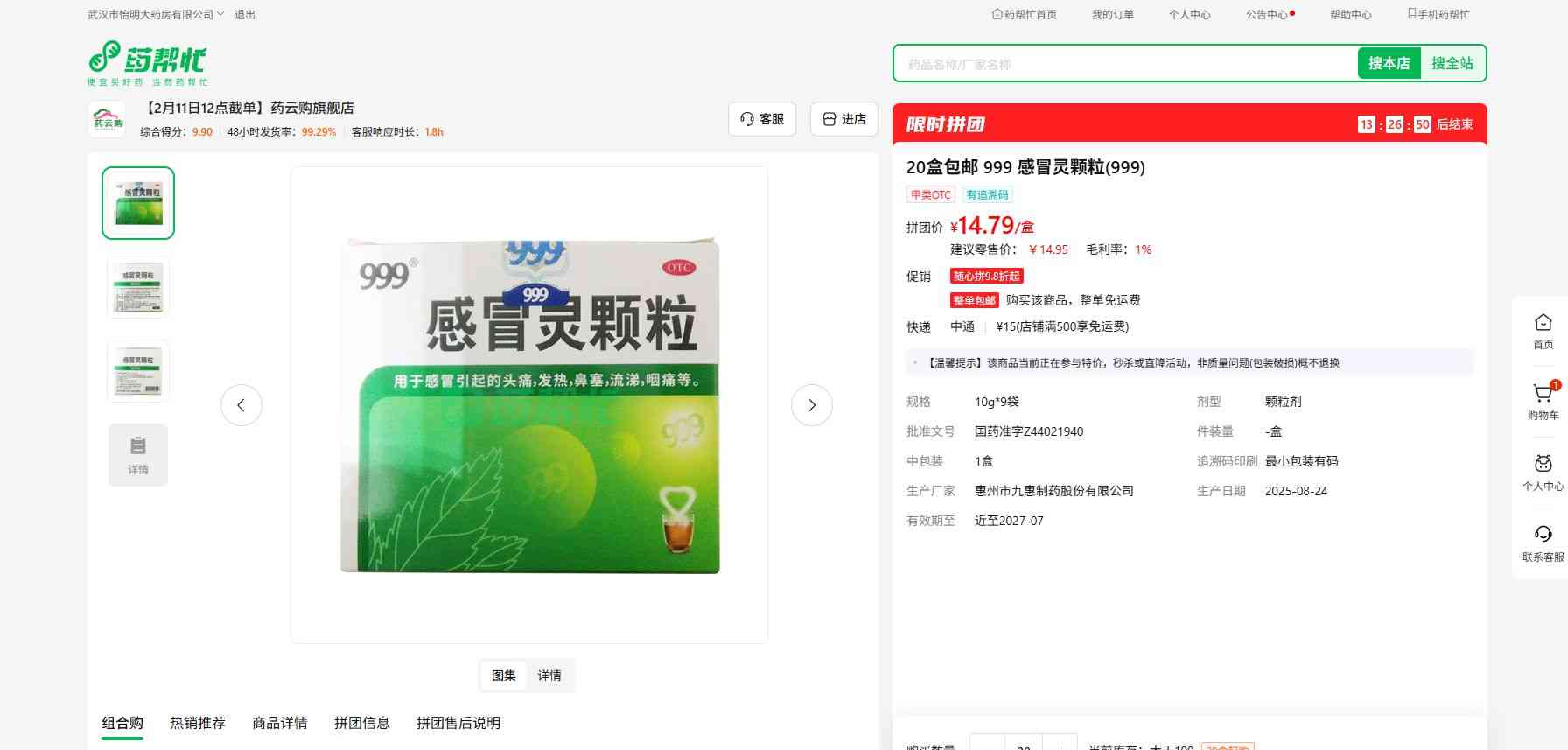Open 个人中心 from the right sidebar
Screen dimensions: 1568x750
coord(1543,472)
